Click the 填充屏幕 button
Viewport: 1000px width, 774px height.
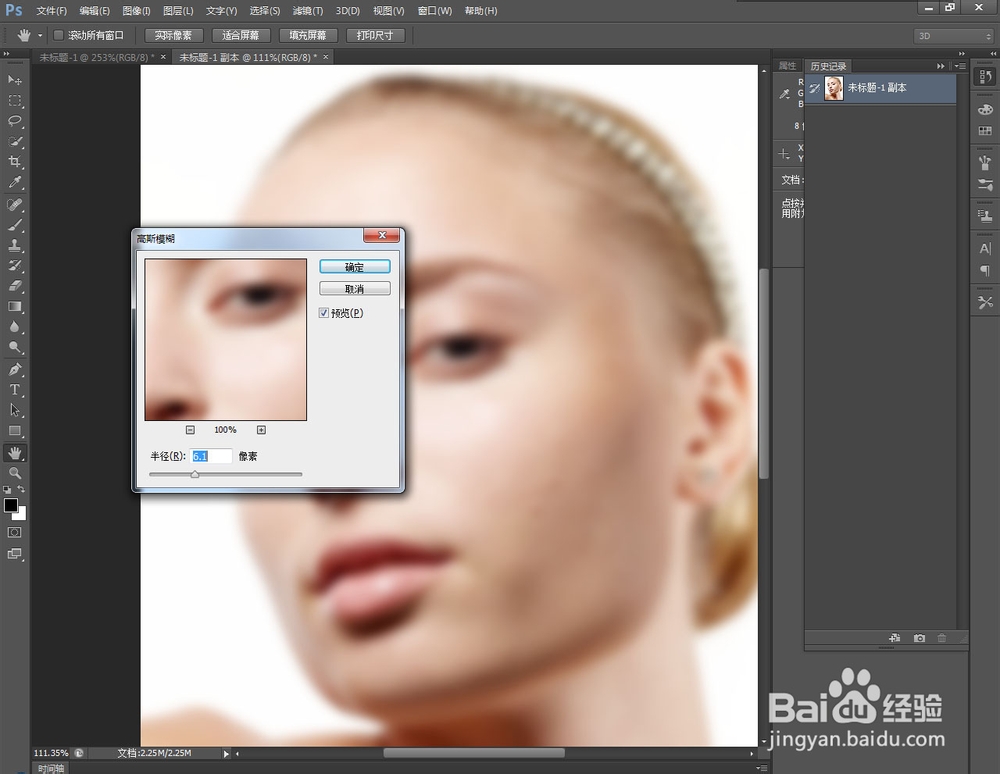point(308,36)
